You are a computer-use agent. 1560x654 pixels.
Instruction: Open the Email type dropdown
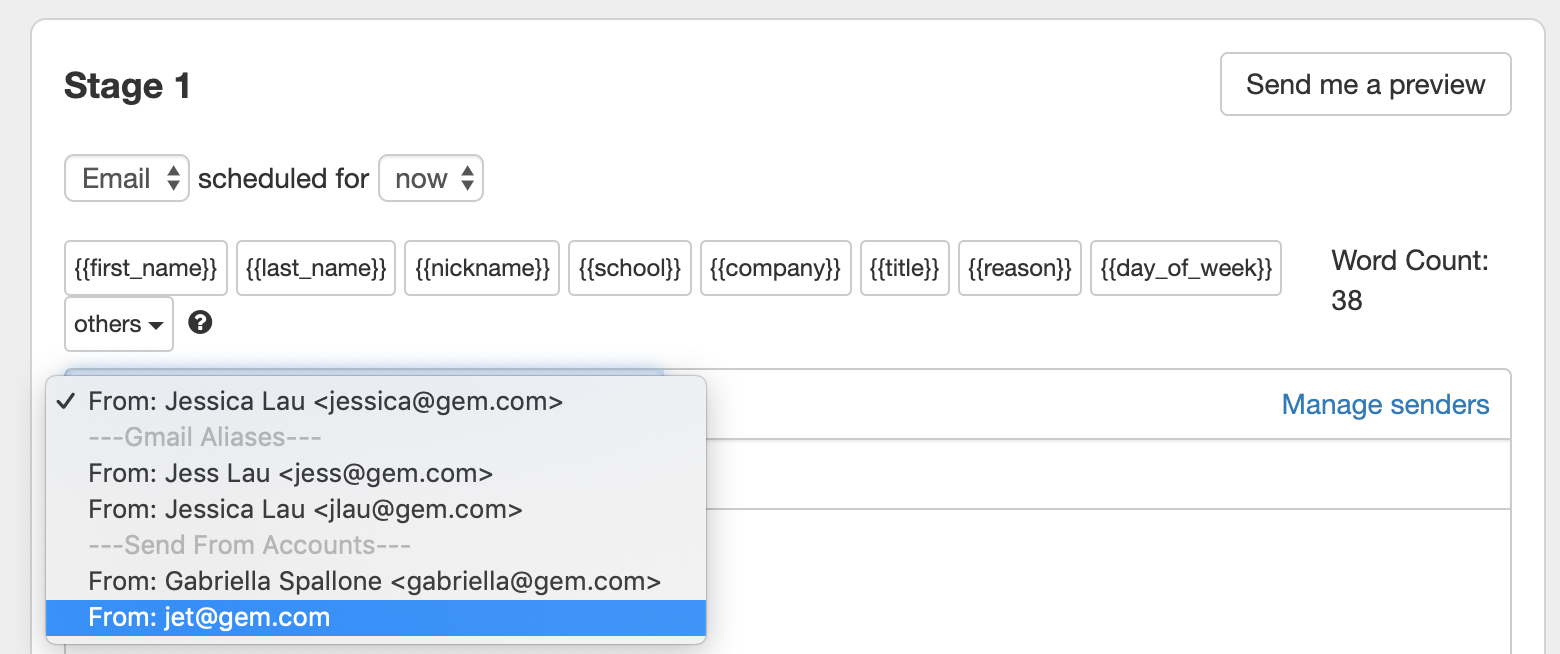tap(127, 179)
